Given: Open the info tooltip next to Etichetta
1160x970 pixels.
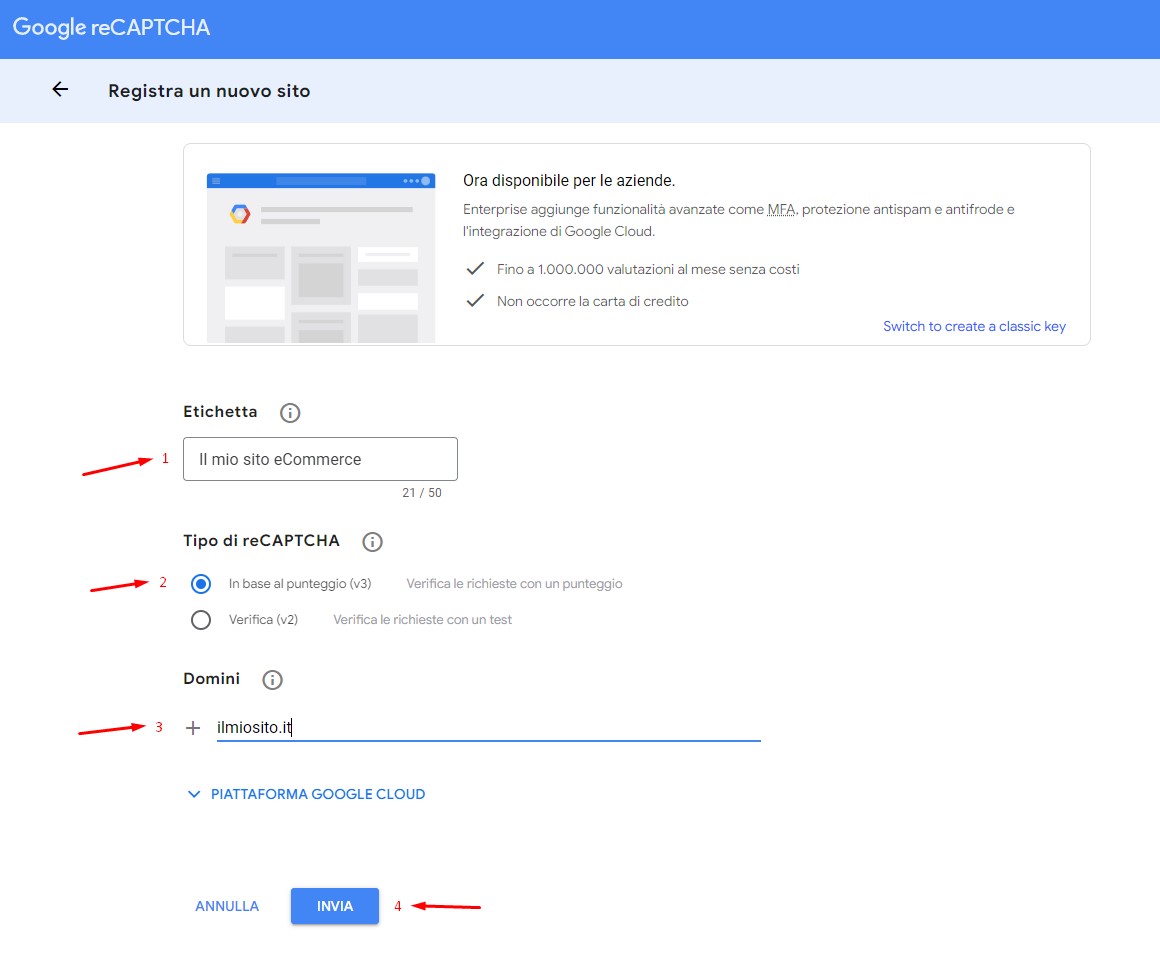Looking at the screenshot, I should [289, 411].
